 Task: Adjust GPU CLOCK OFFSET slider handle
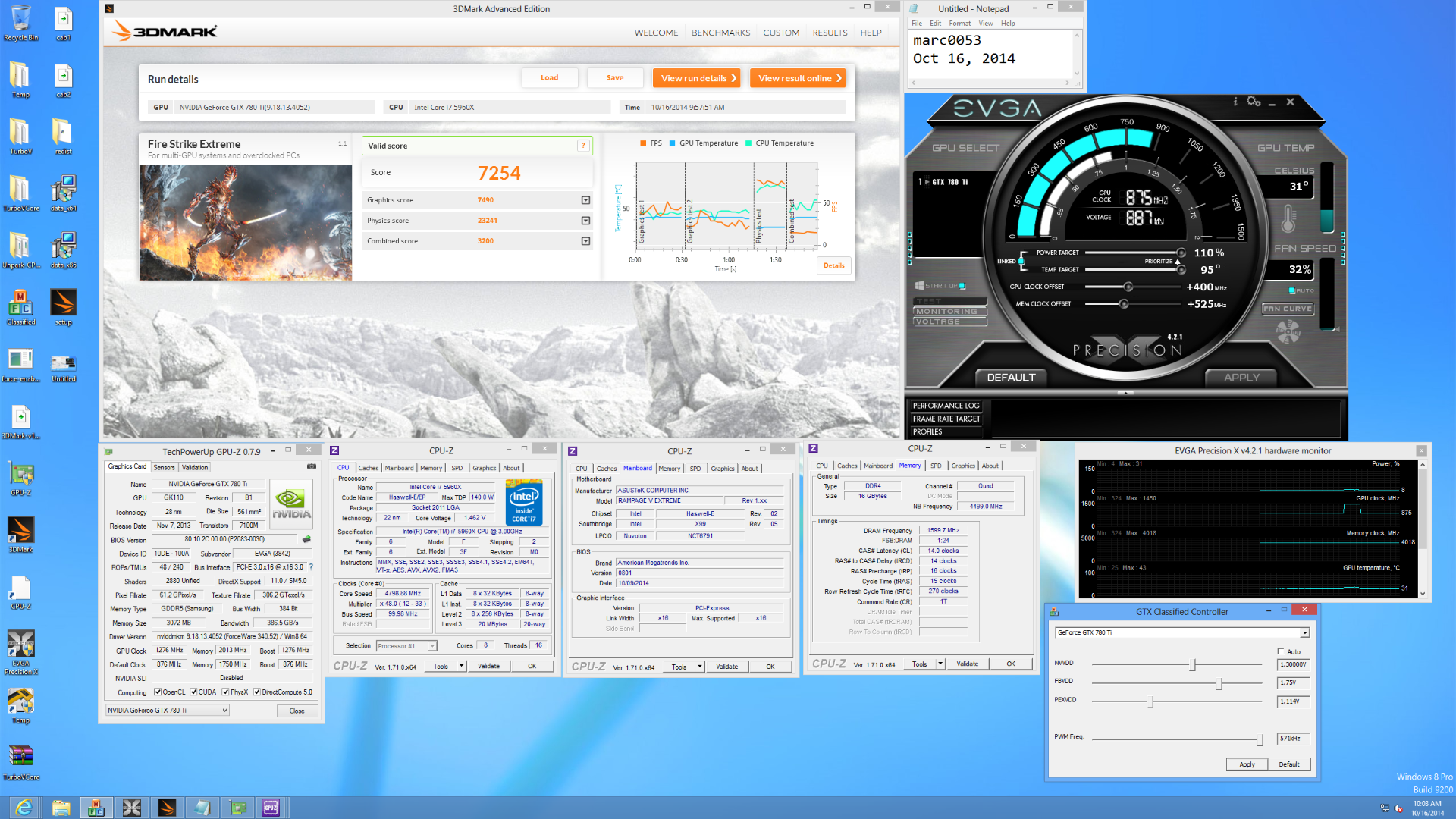[x=1128, y=287]
